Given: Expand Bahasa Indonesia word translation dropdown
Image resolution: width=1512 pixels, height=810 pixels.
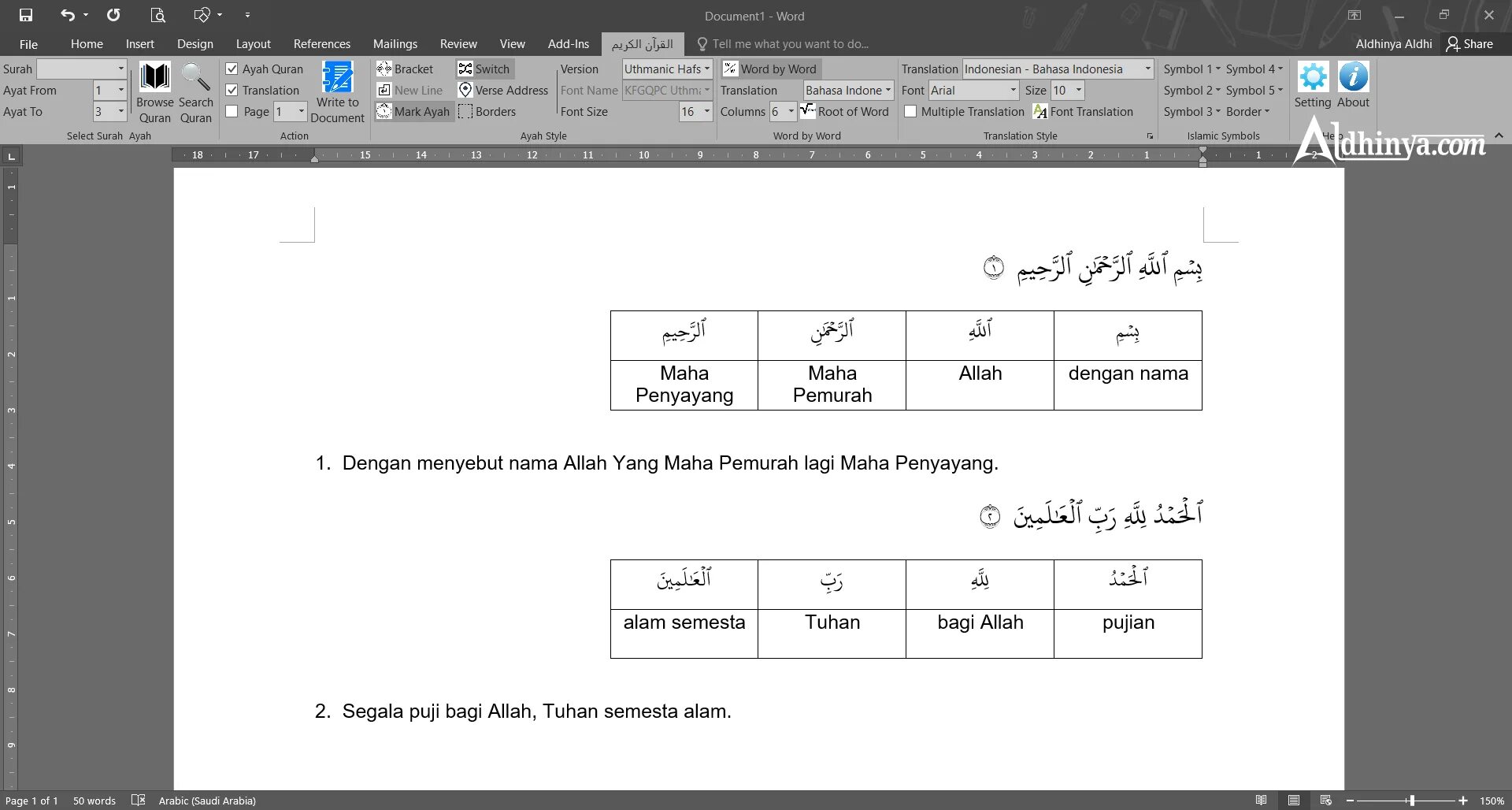Looking at the screenshot, I should pyautogui.click(x=888, y=91).
